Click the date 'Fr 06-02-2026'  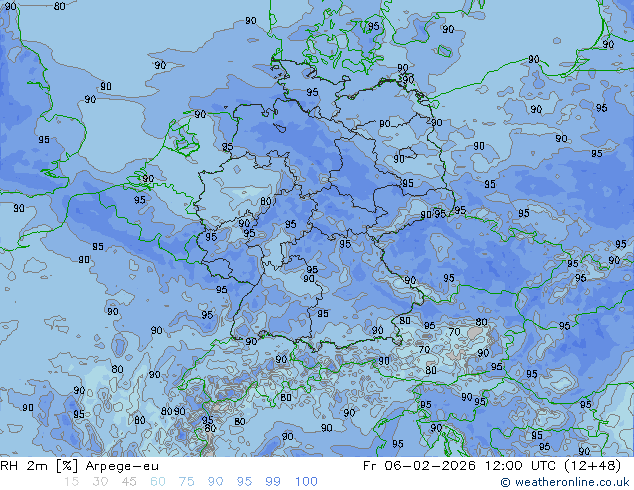pyautogui.click(x=419, y=466)
